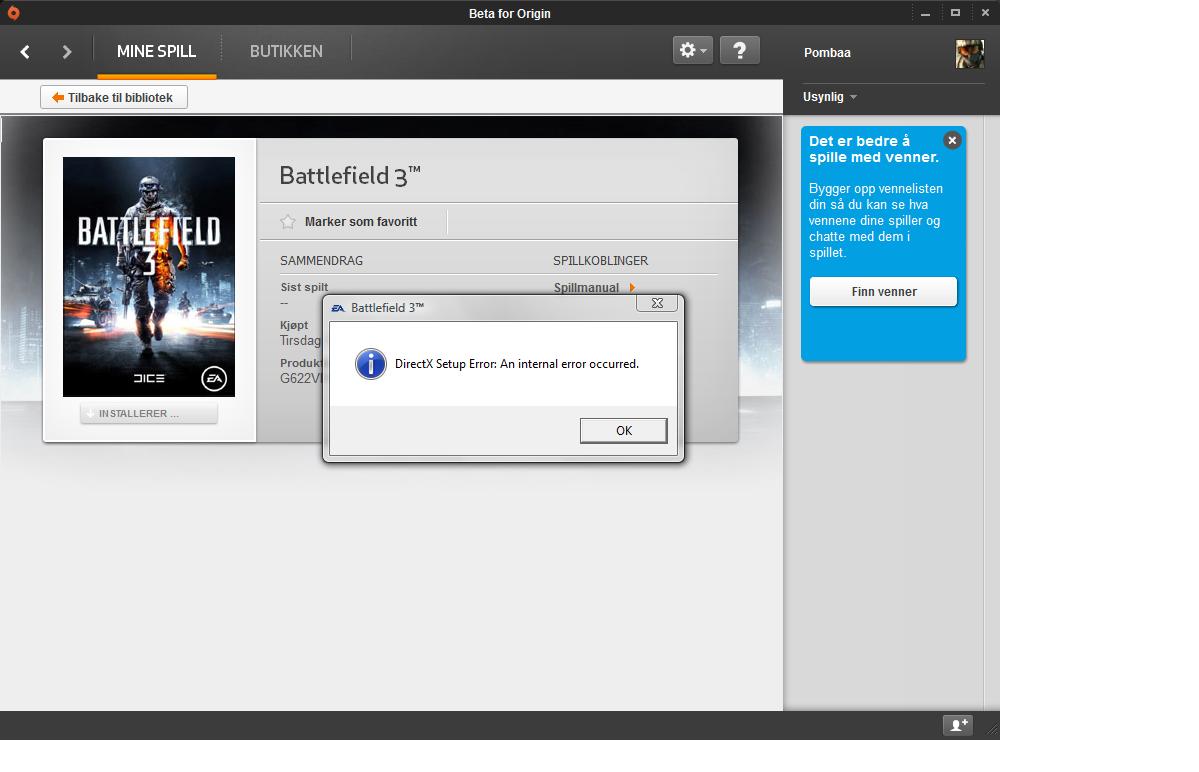The width and height of the screenshot is (1199, 772).
Task: Click the SAMMENDRAG heading
Action: pyautogui.click(x=321, y=261)
